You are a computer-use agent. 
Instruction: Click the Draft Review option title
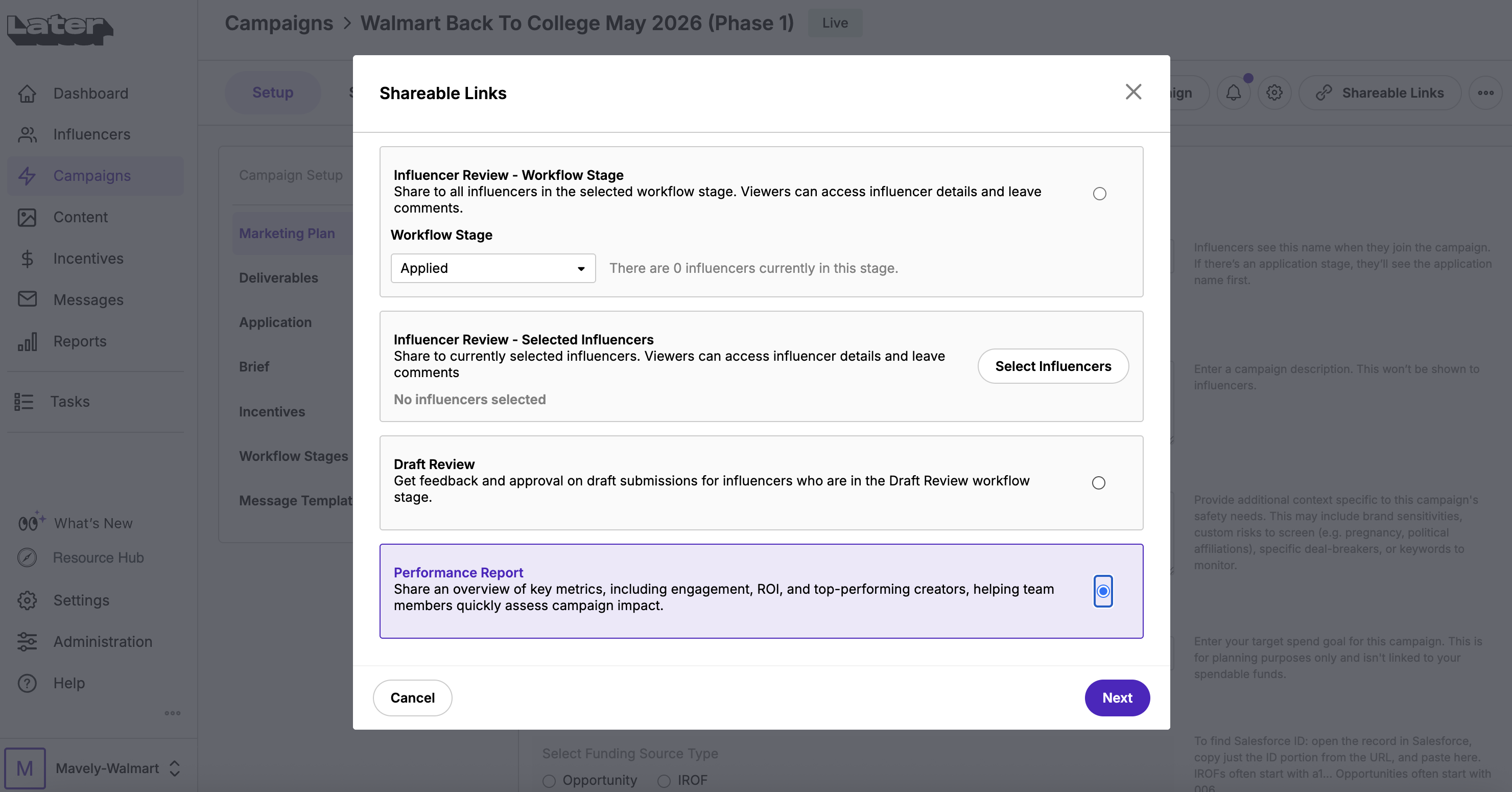click(434, 464)
